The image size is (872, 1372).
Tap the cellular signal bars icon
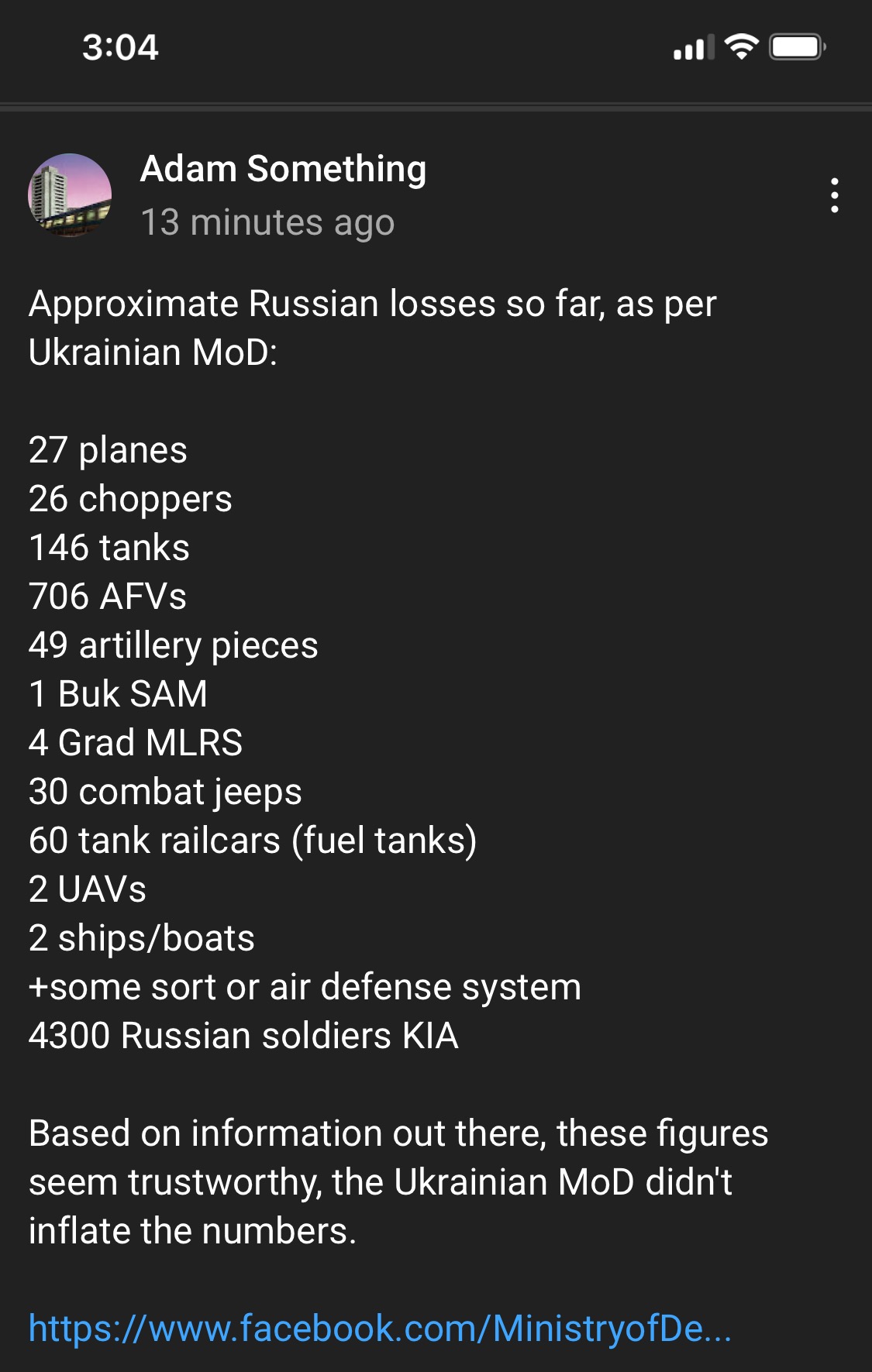tap(694, 48)
